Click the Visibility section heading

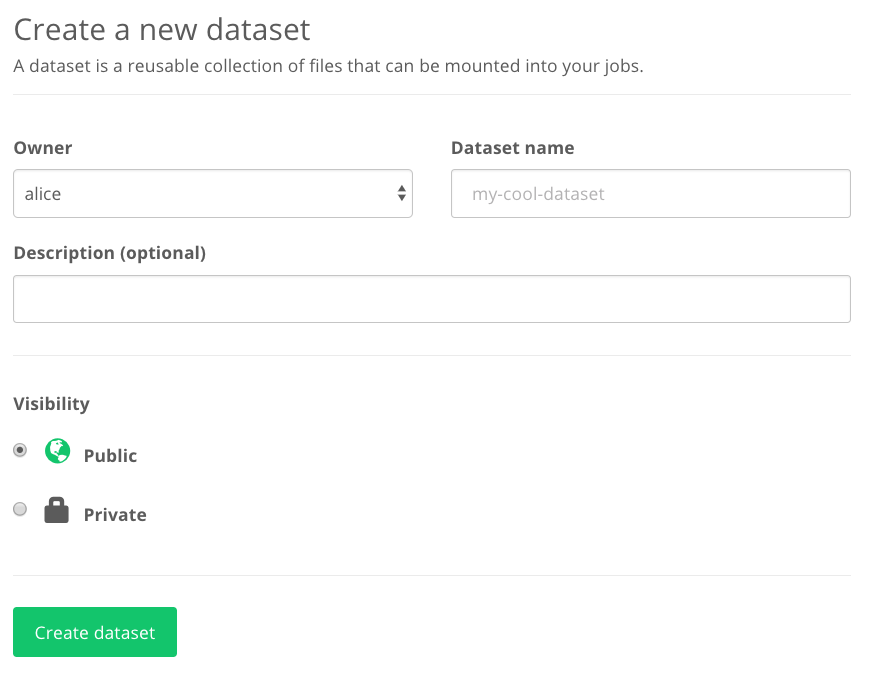[51, 404]
